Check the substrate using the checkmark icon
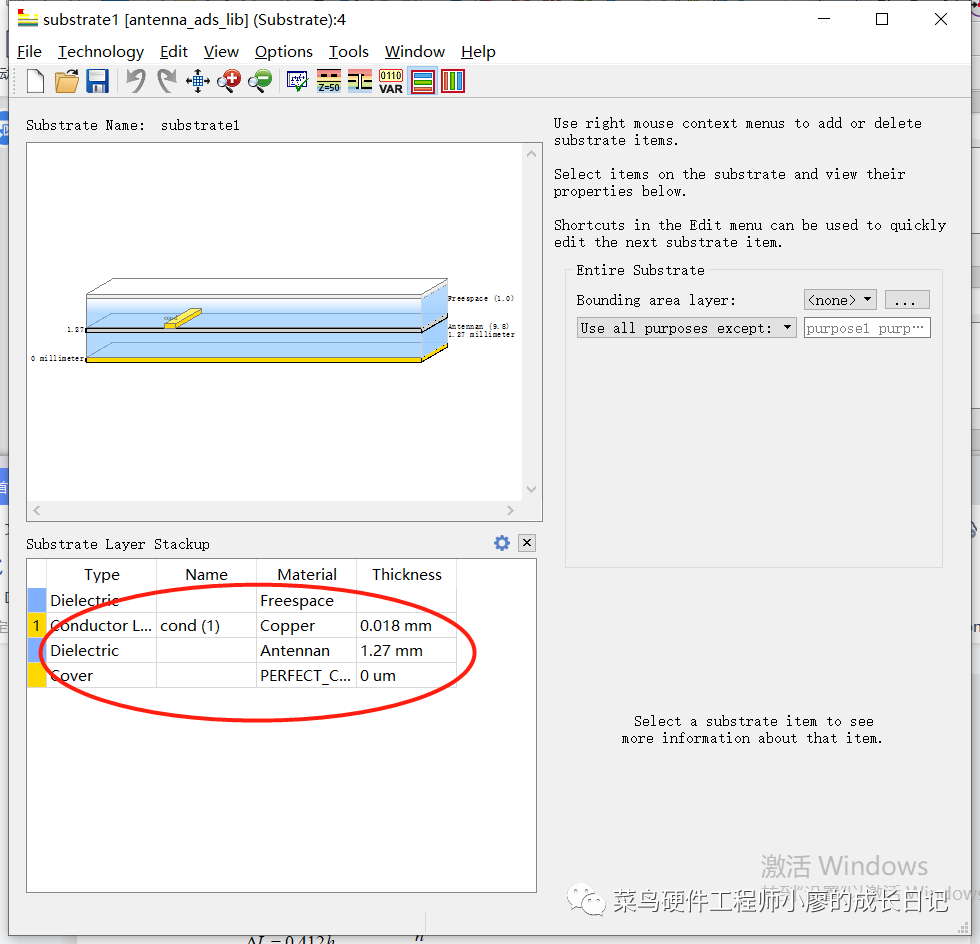Screen dimensions: 980x944 point(298,81)
